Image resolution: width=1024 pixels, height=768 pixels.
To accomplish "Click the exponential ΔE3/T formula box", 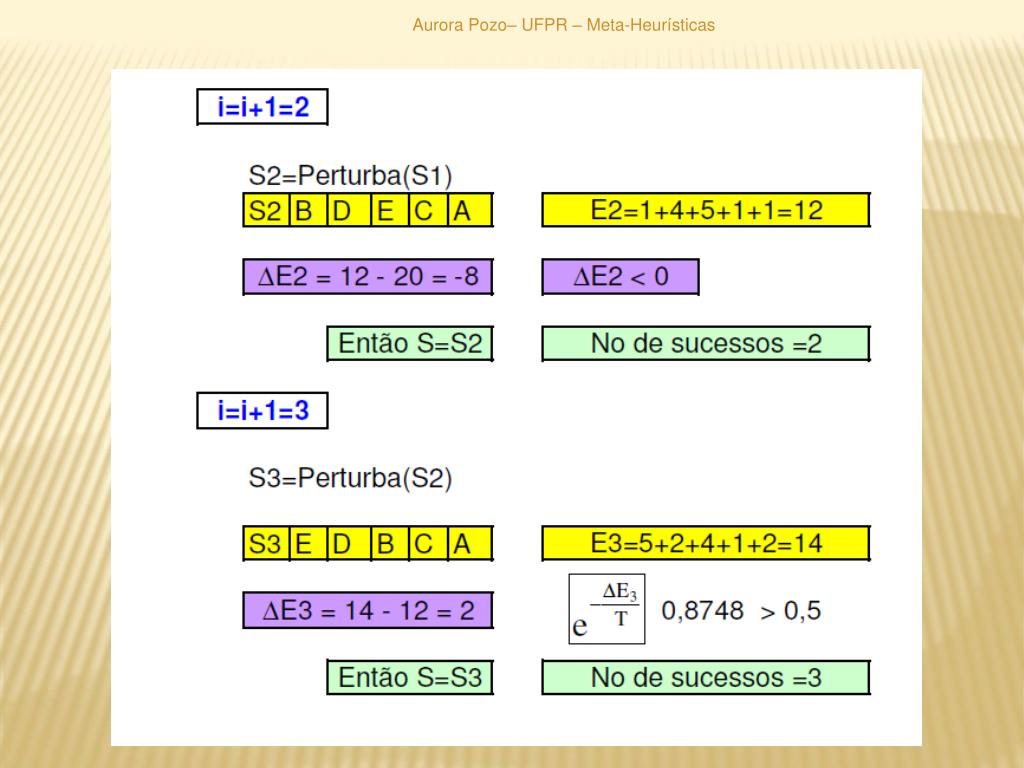I will [x=607, y=609].
